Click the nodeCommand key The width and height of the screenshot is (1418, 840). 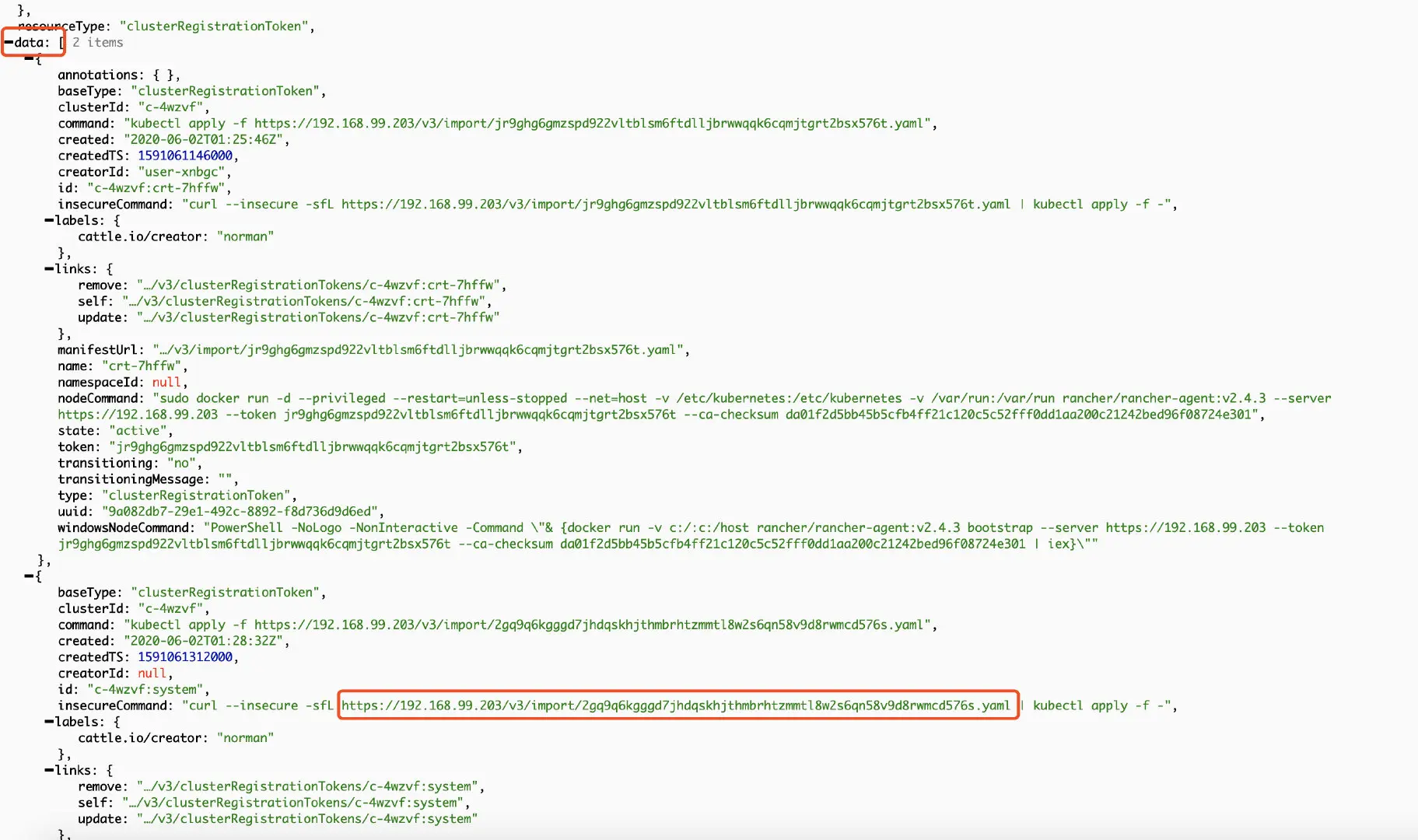[97, 399]
